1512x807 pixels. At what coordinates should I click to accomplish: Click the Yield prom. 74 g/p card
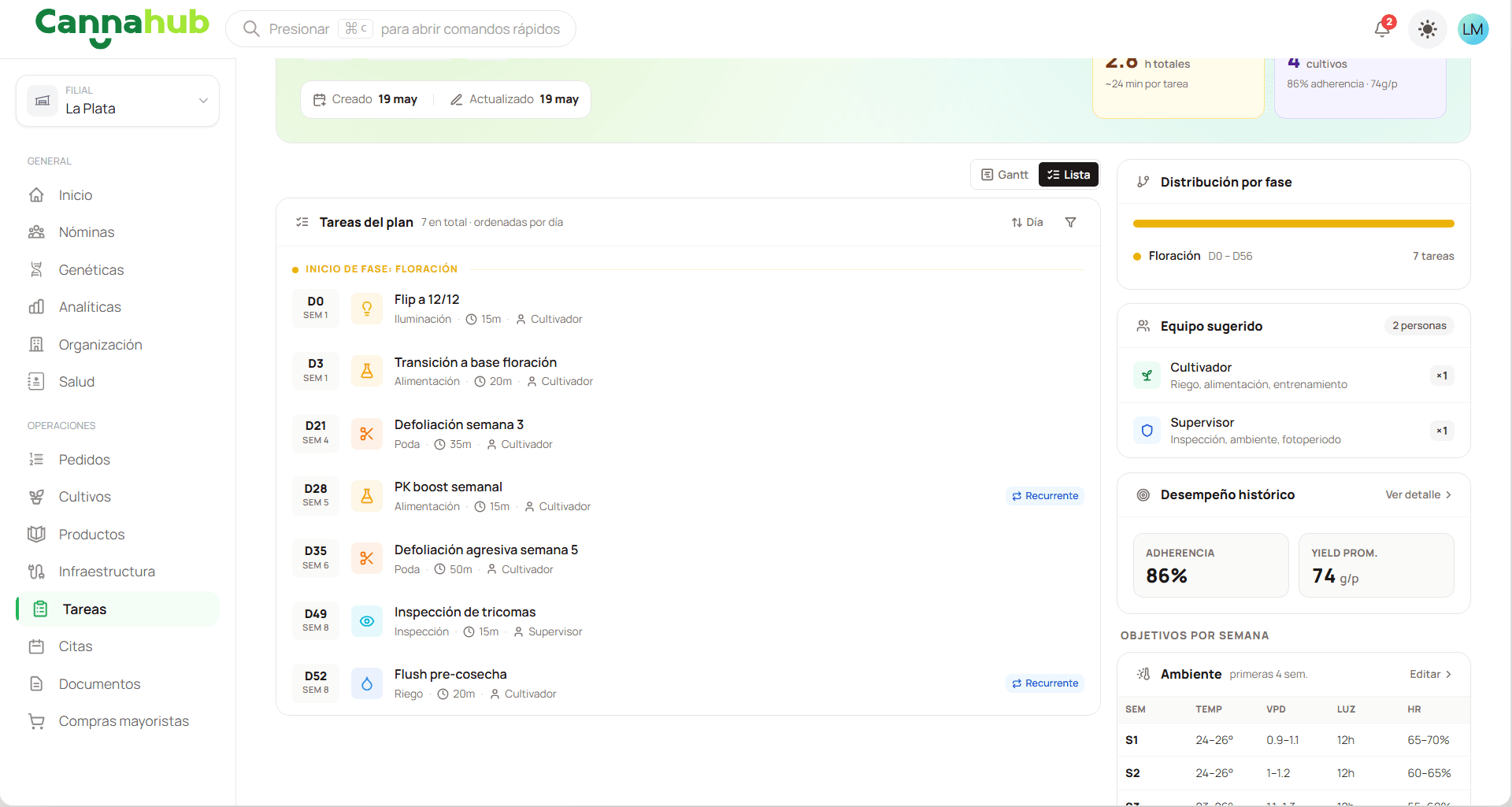[1376, 565]
